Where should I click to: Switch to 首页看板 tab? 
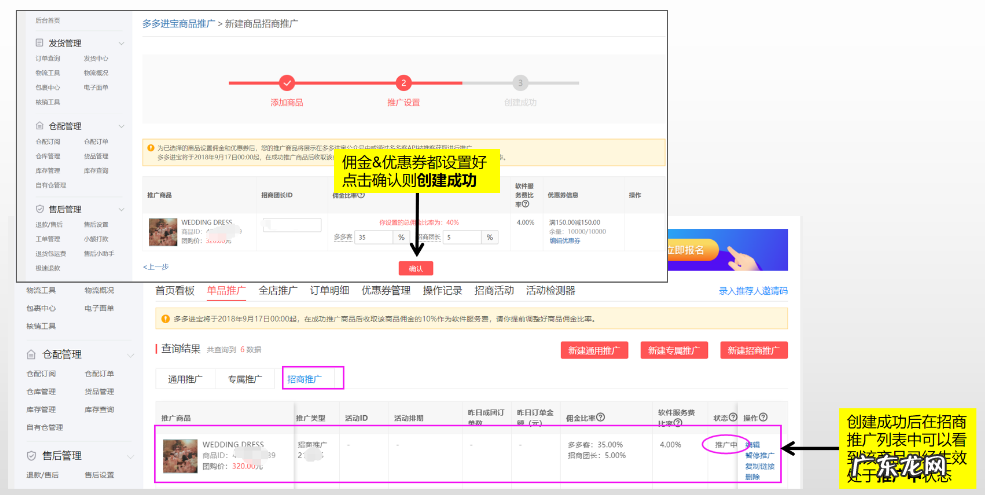(175, 291)
